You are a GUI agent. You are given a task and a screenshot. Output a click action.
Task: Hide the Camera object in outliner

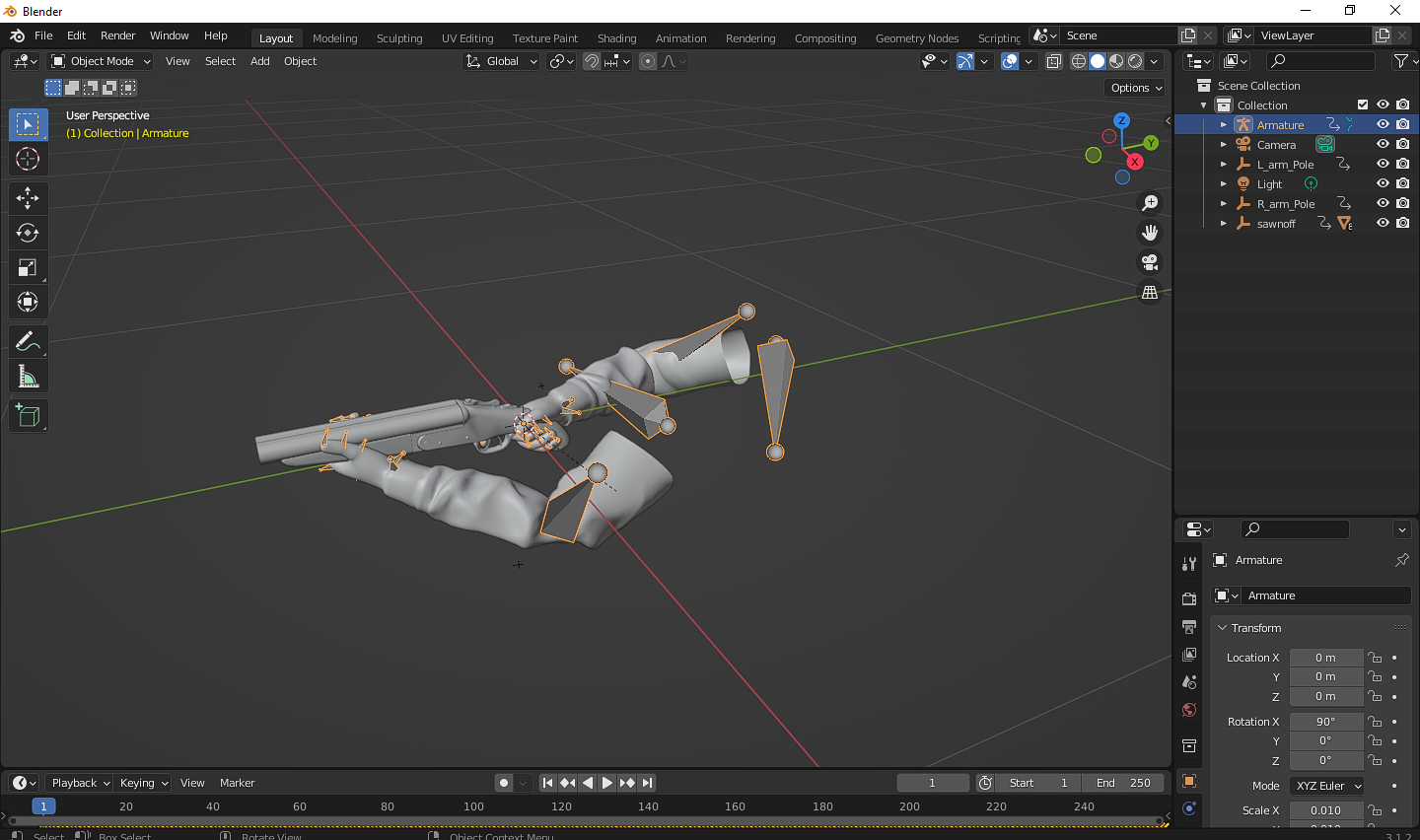tap(1383, 144)
